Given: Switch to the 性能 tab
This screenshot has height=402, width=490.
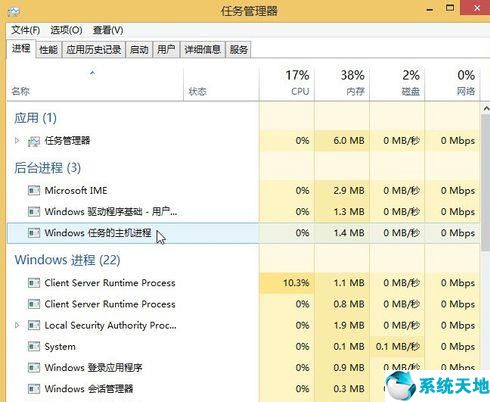Looking at the screenshot, I should point(49,50).
